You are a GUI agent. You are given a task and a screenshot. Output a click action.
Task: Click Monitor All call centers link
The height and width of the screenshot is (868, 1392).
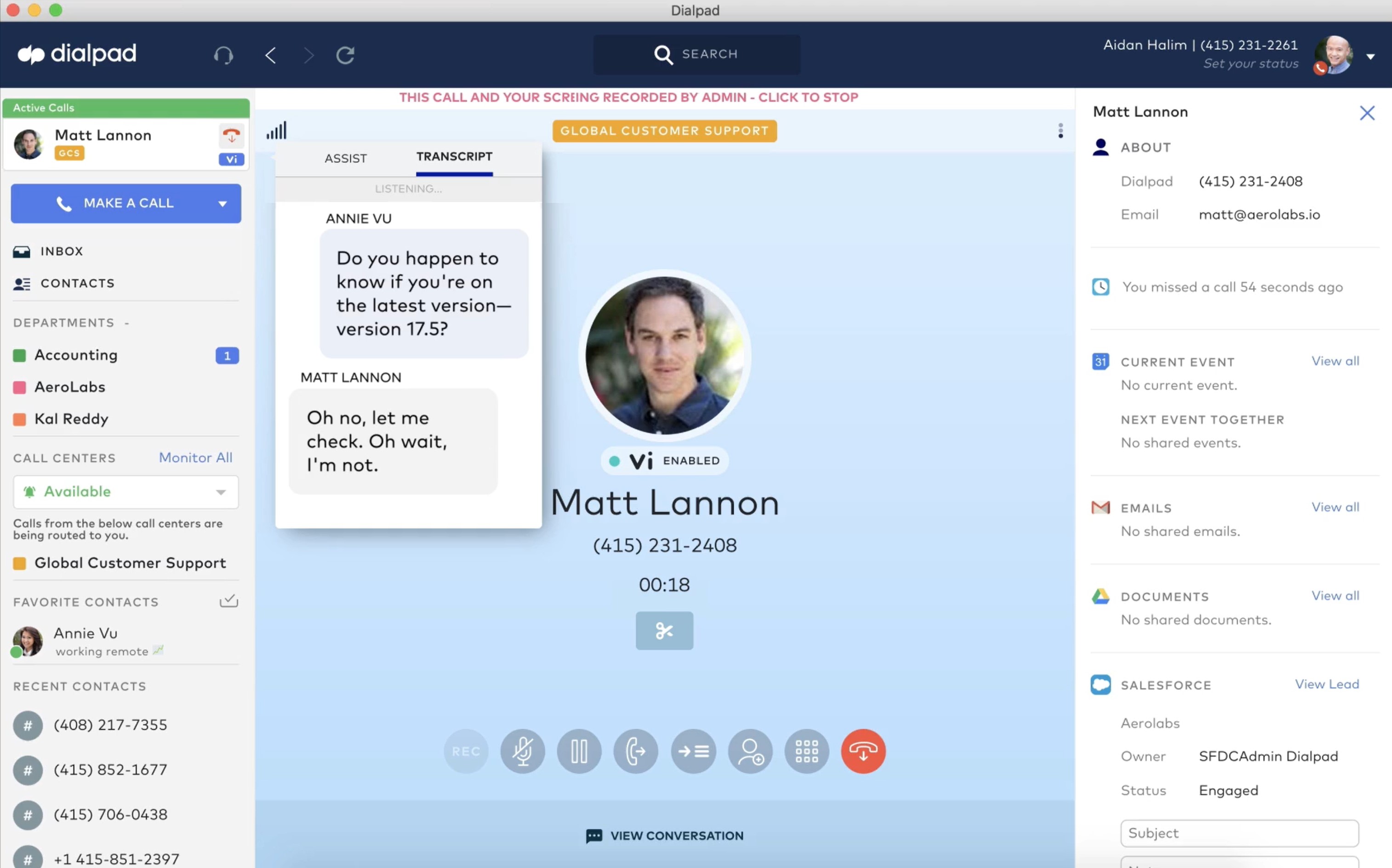pos(195,457)
